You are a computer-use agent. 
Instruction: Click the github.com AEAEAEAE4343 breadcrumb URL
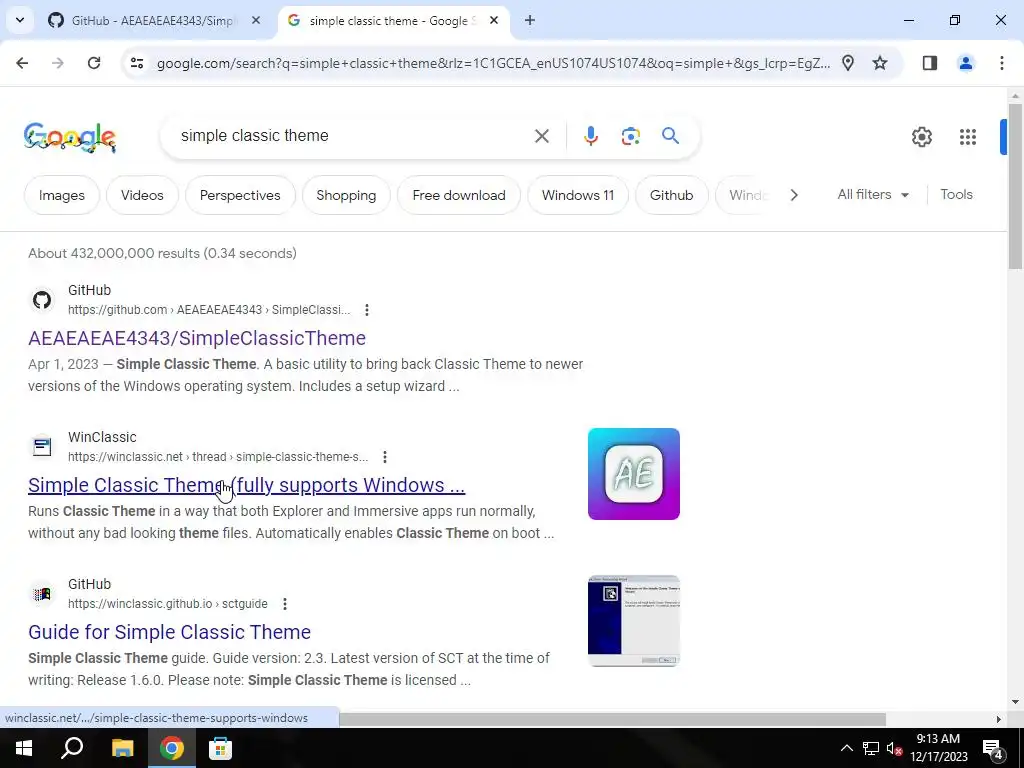pyautogui.click(x=209, y=310)
